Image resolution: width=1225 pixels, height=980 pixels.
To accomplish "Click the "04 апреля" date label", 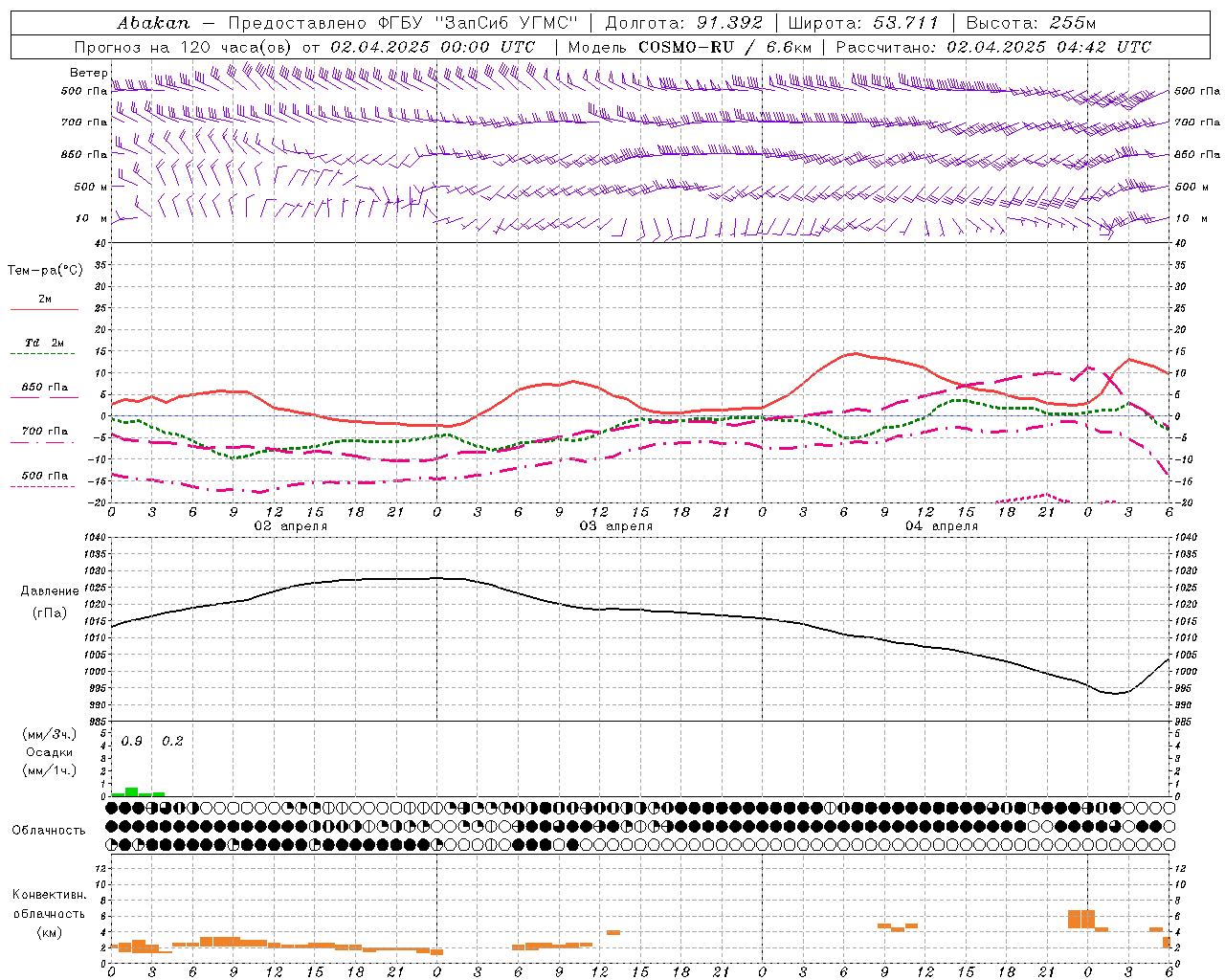I will (x=942, y=526).
